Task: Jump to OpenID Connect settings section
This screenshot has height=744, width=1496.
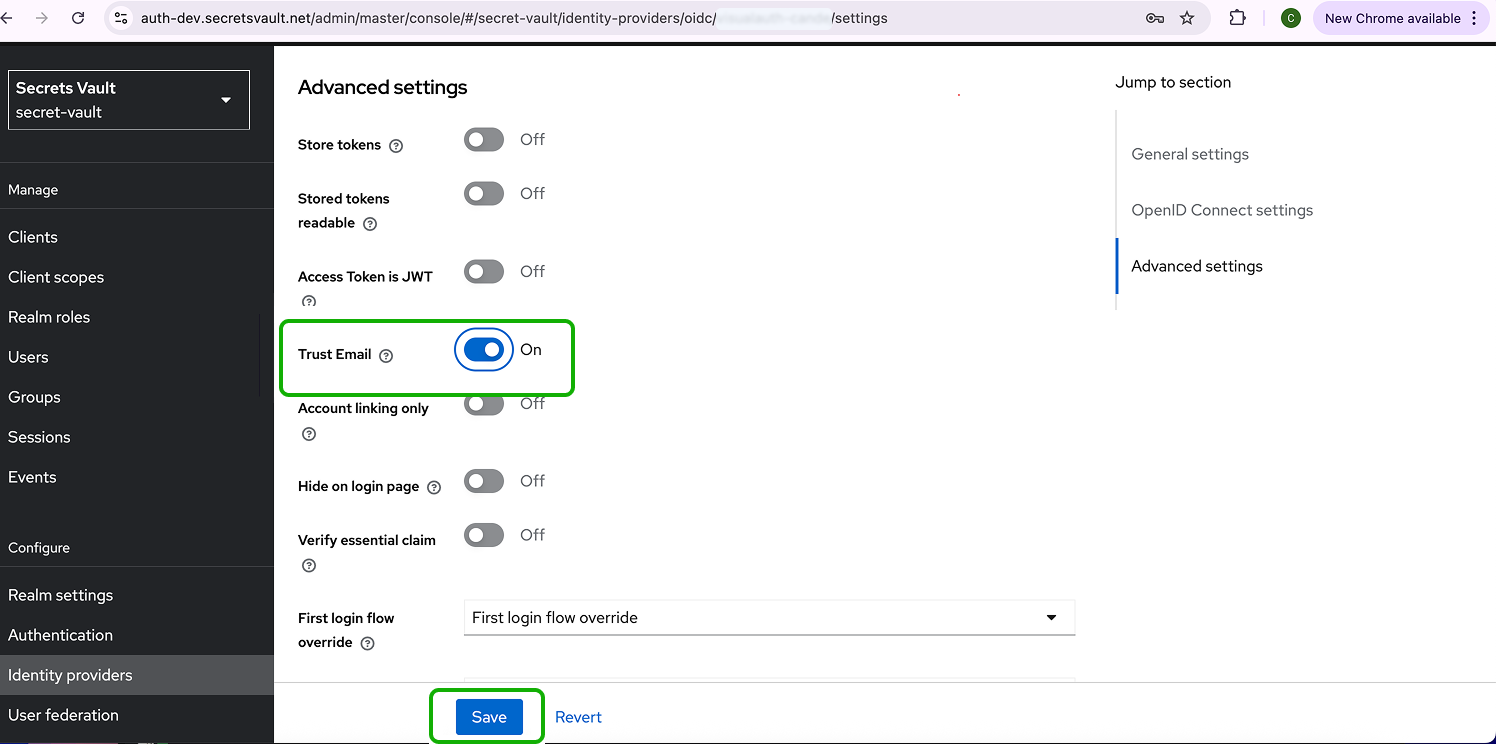Action: click(1222, 210)
